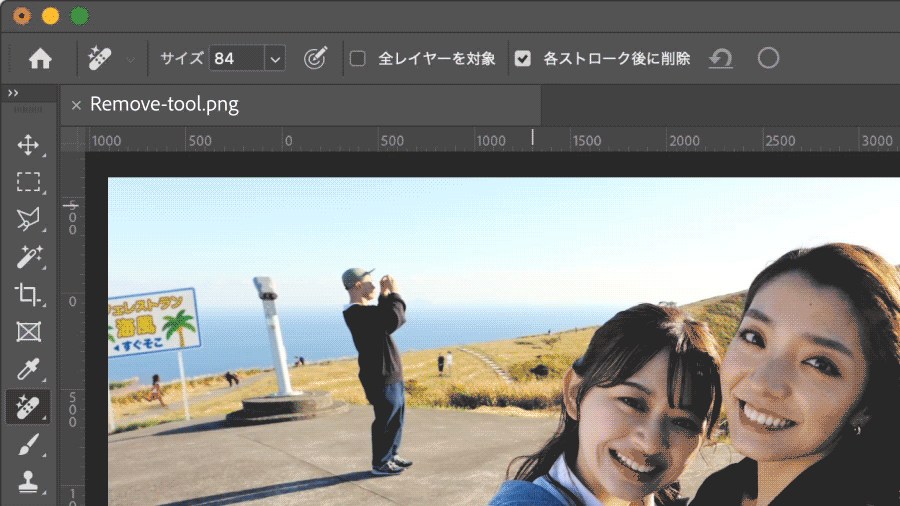
Task: Click the circle apply icon in options bar
Action: tap(768, 58)
